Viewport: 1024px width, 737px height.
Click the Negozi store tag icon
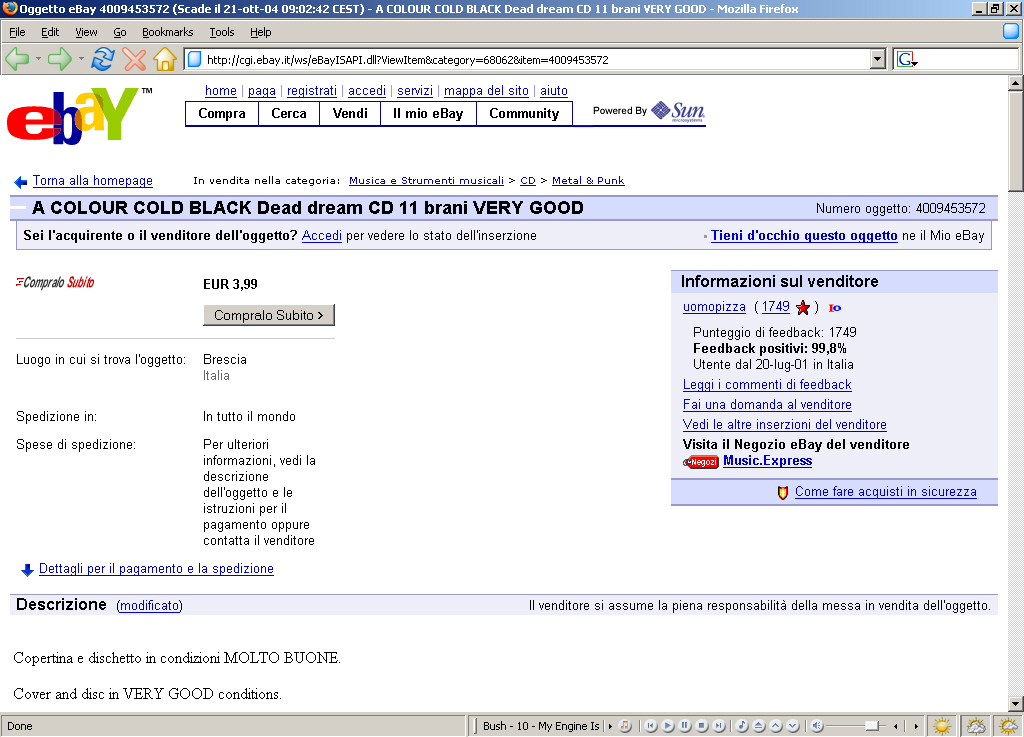[701, 462]
